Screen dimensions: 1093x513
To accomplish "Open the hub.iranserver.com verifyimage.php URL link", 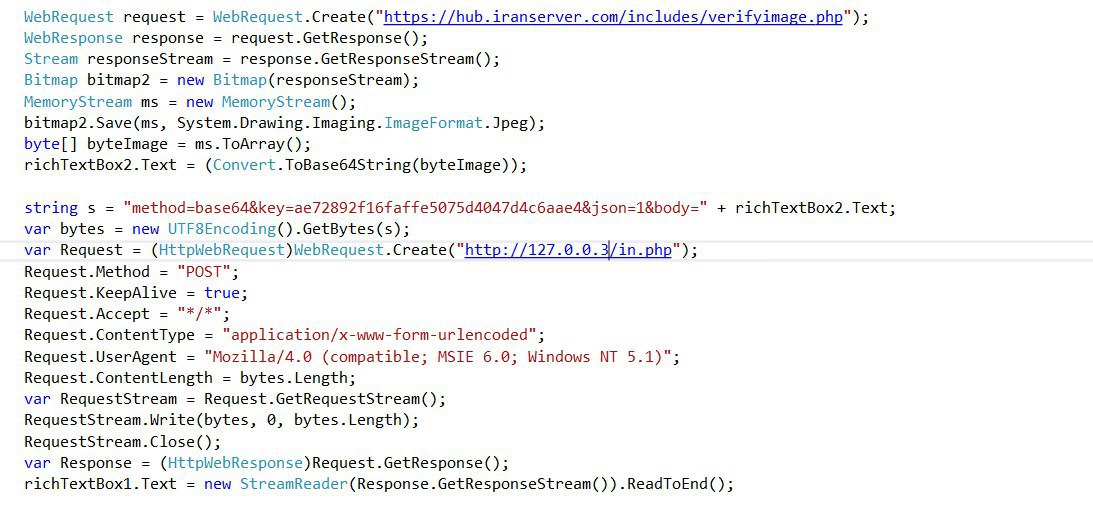I will click(613, 17).
